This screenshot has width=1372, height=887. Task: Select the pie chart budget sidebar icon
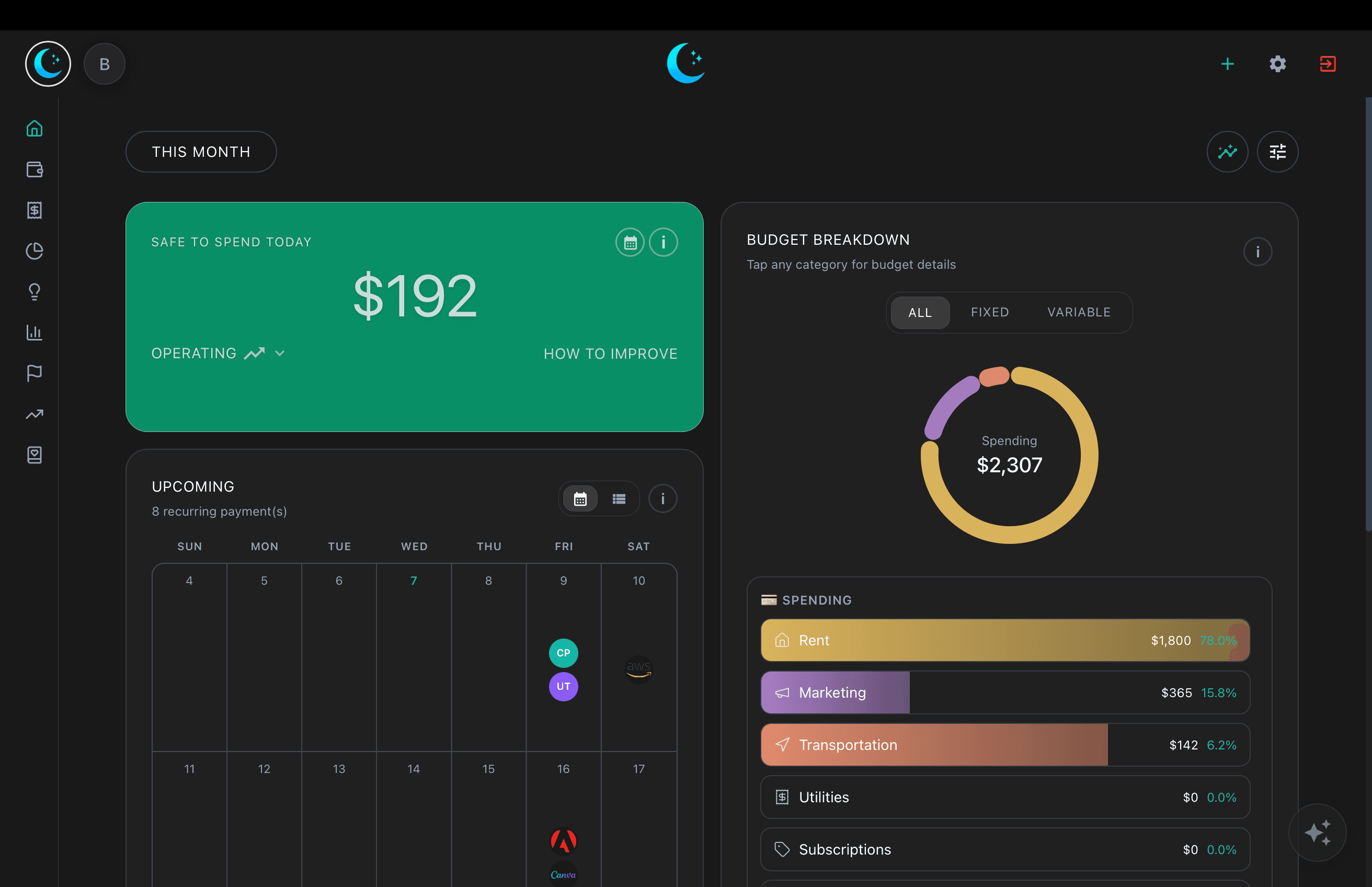pos(35,251)
